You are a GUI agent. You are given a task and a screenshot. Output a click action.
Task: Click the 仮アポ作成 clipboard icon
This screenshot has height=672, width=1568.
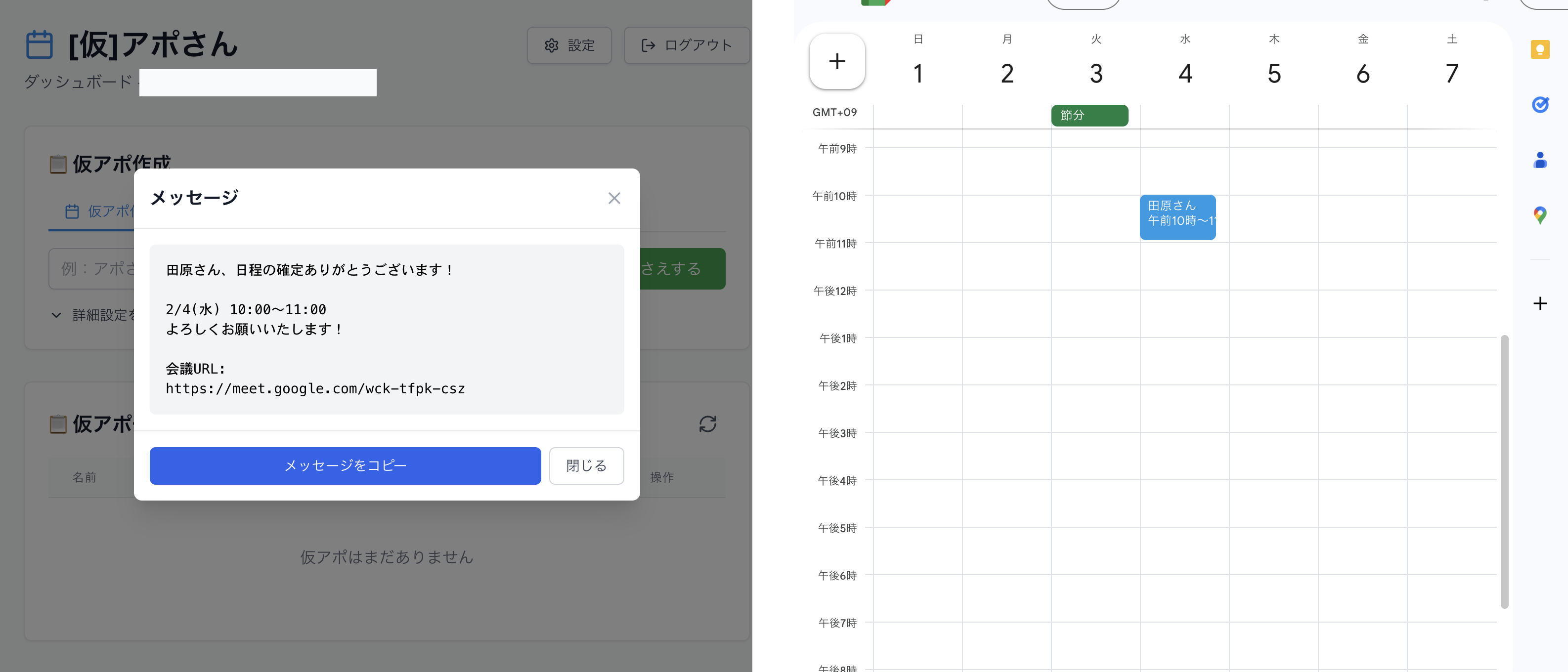point(58,164)
